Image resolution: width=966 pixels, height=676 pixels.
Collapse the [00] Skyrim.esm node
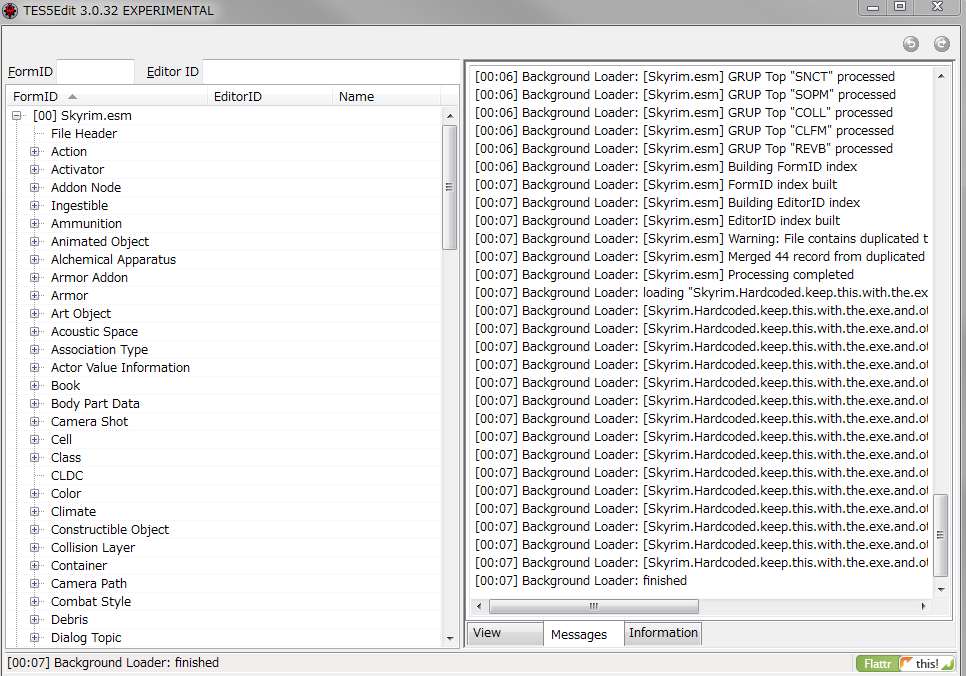[x=17, y=115]
